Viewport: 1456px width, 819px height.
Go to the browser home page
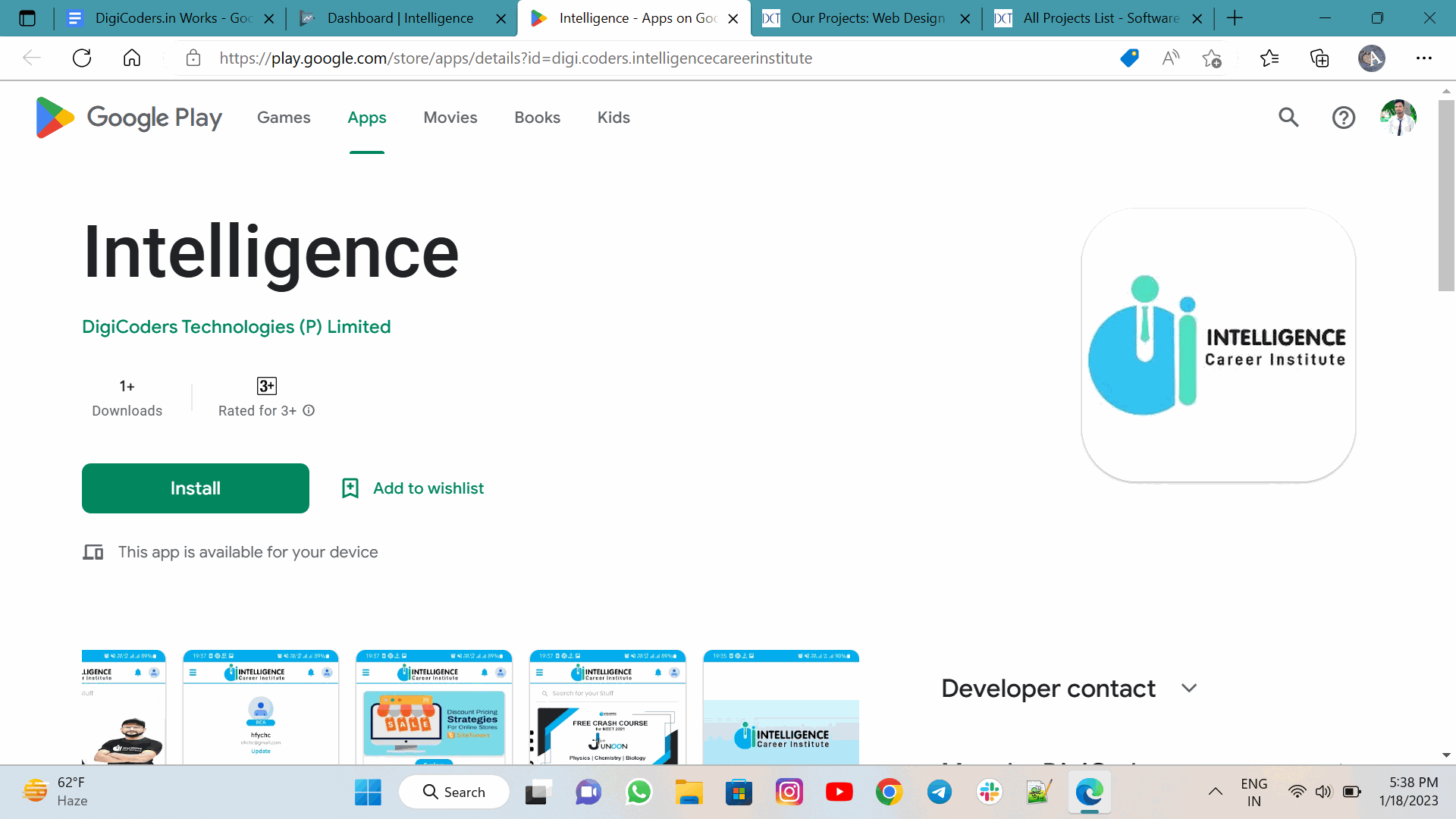[x=132, y=58]
